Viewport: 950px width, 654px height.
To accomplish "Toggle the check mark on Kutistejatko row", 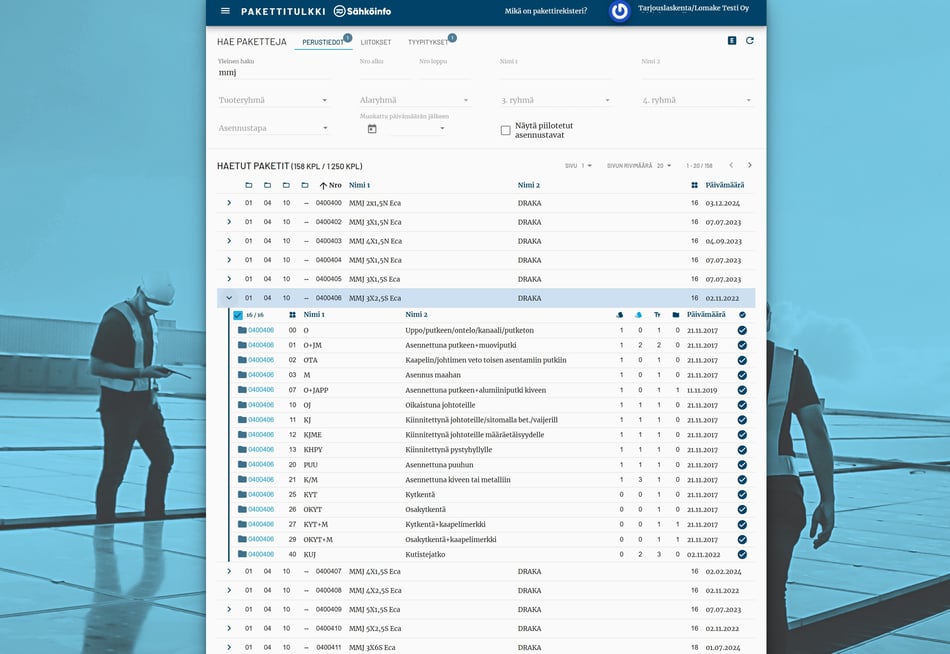I will pos(742,554).
